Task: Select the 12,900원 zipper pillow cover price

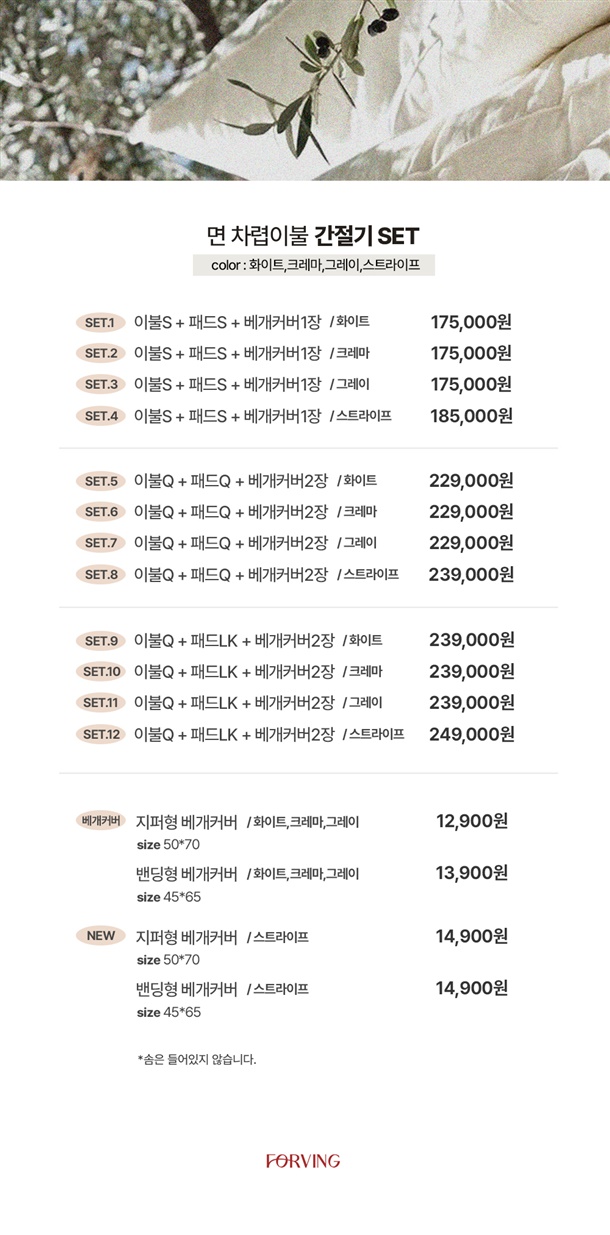Action: [x=472, y=822]
